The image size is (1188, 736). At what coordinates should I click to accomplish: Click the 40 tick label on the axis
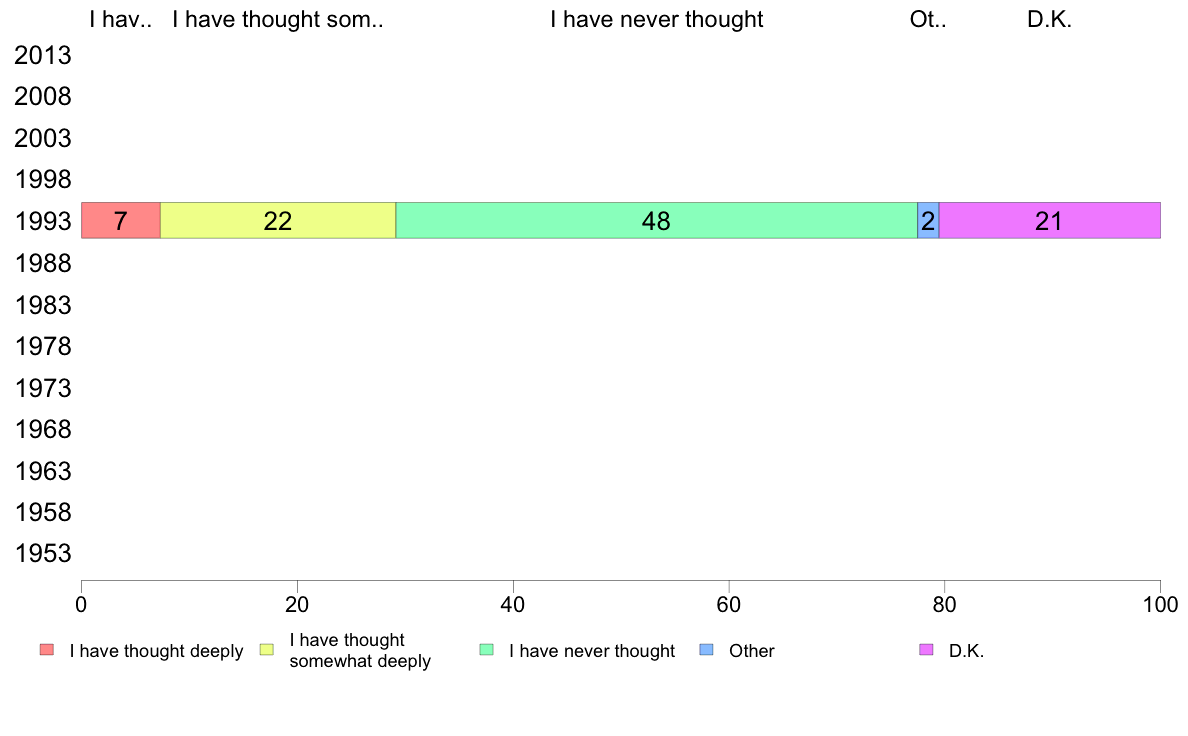(513, 604)
